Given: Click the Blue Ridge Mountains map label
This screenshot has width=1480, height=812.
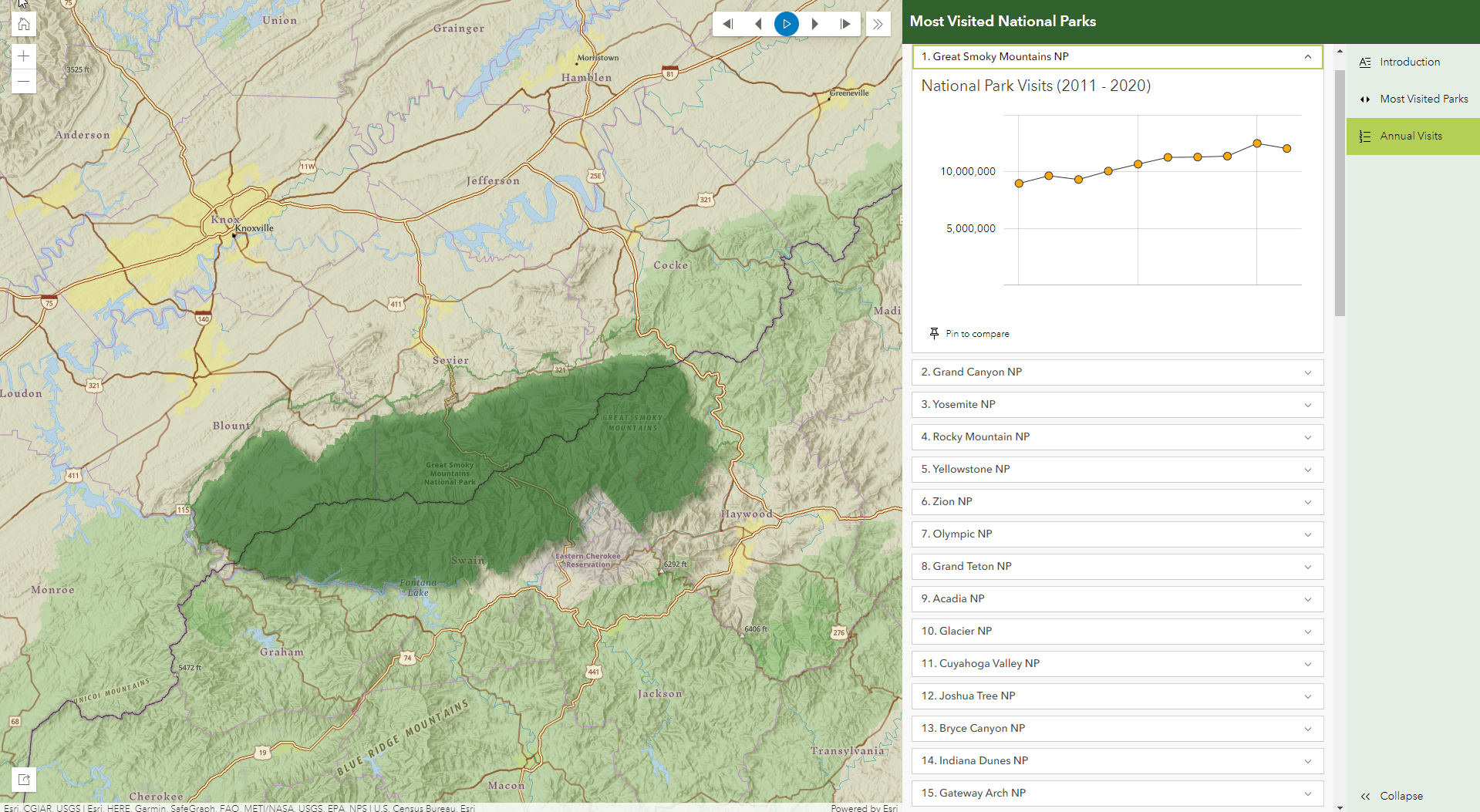Looking at the screenshot, I should click(403, 739).
